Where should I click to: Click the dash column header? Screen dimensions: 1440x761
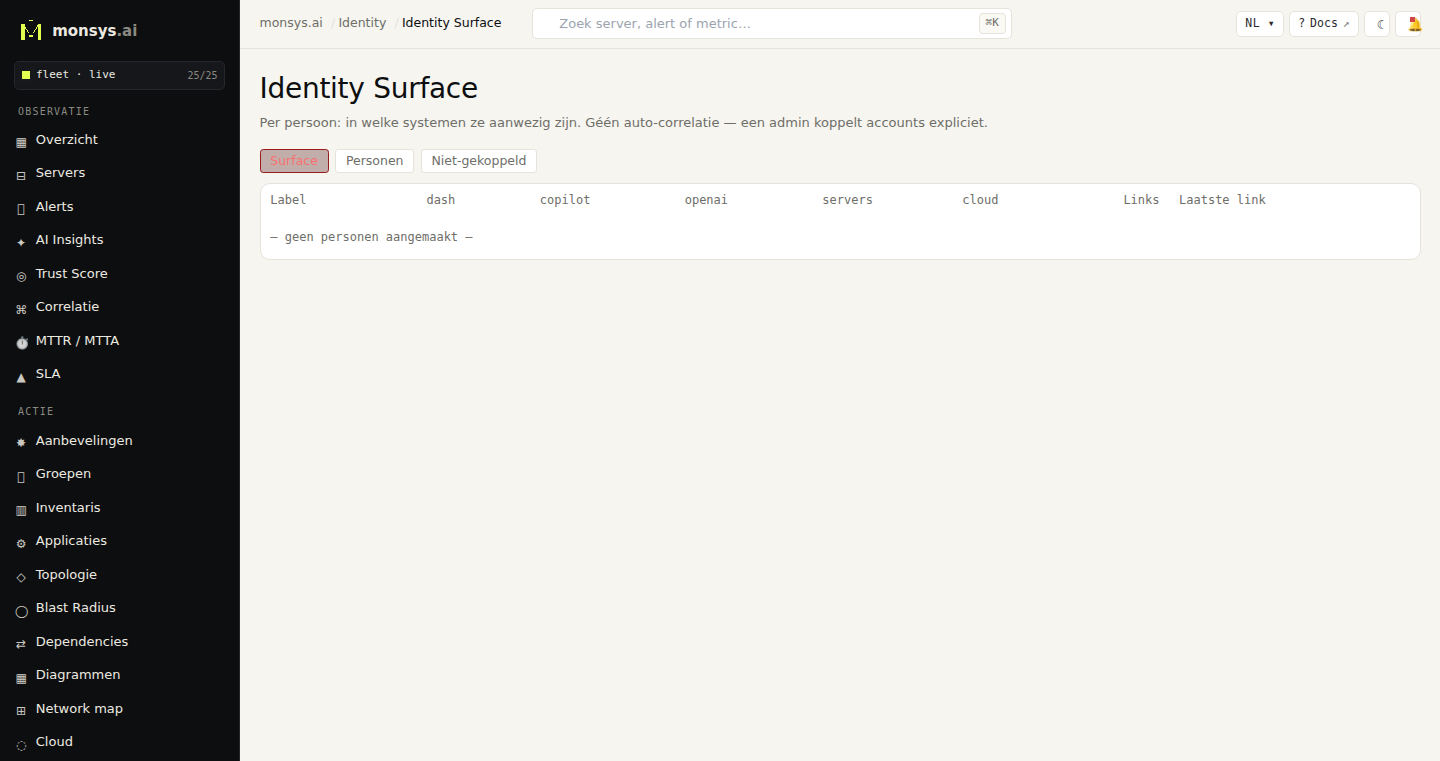click(x=441, y=200)
